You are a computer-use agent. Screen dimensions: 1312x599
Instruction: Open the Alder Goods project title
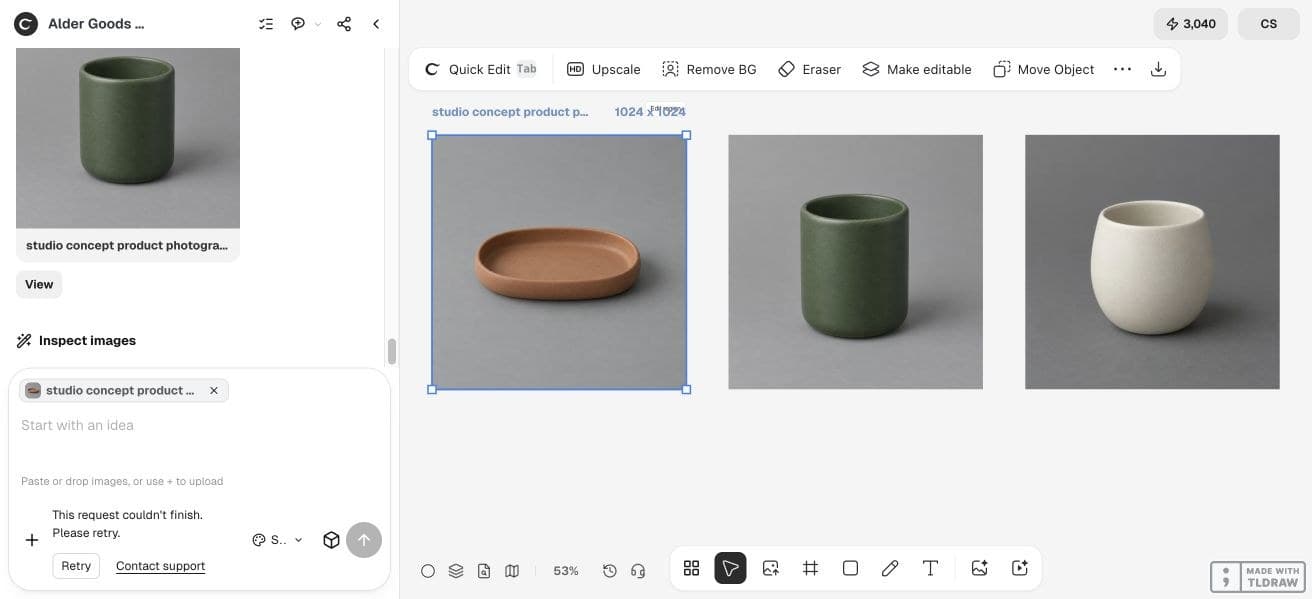(x=96, y=24)
